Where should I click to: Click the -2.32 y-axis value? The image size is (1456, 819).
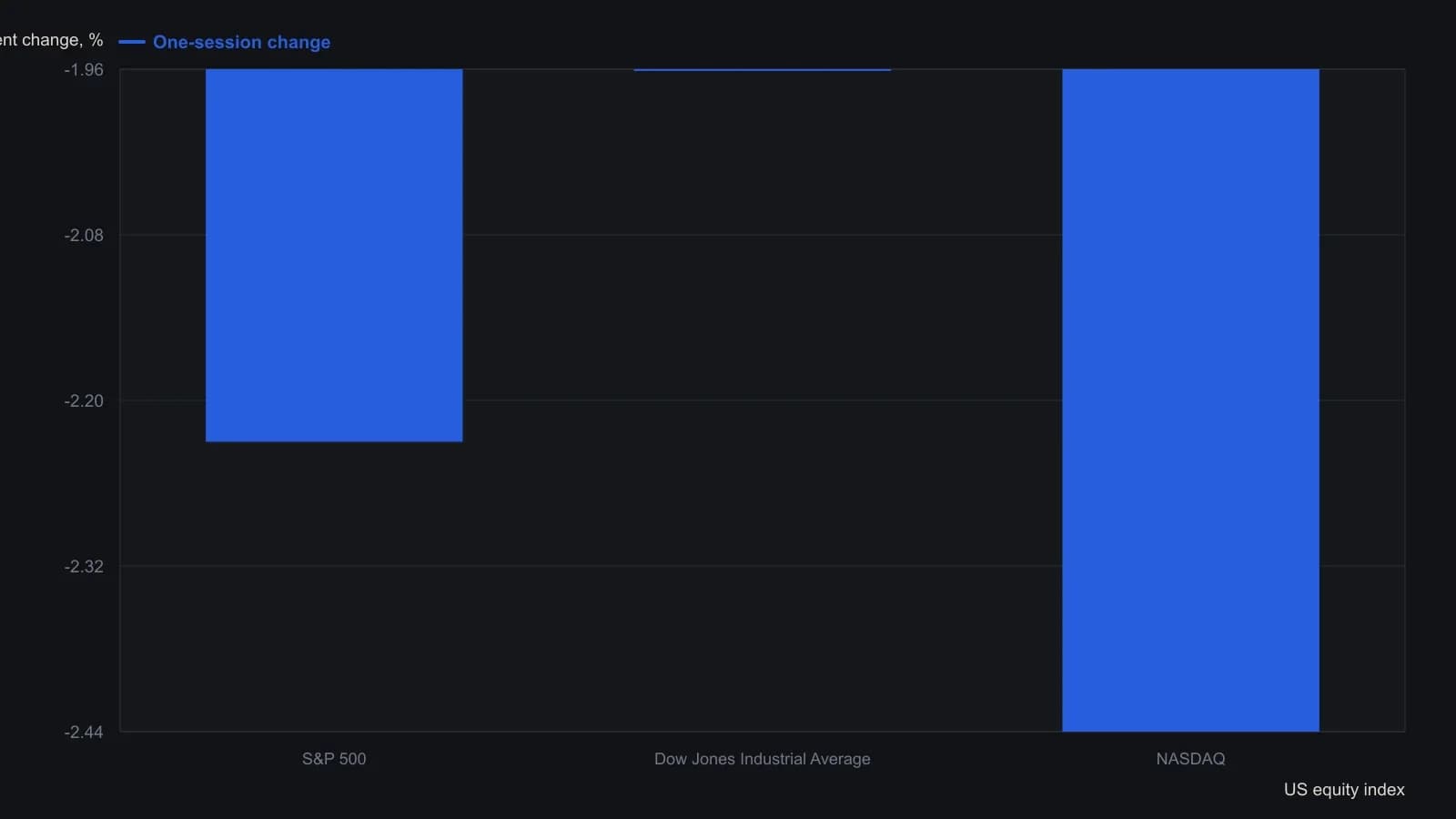(x=84, y=567)
